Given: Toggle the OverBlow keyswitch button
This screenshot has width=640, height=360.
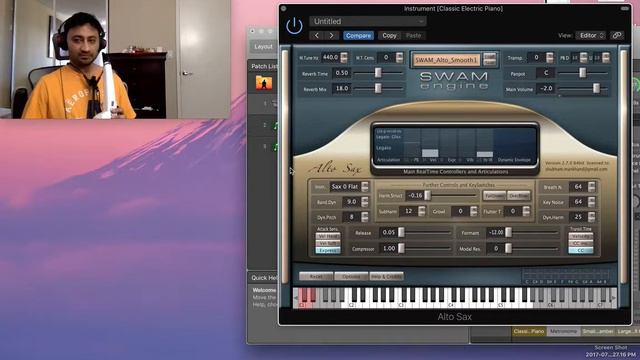Looking at the screenshot, I should tap(518, 196).
